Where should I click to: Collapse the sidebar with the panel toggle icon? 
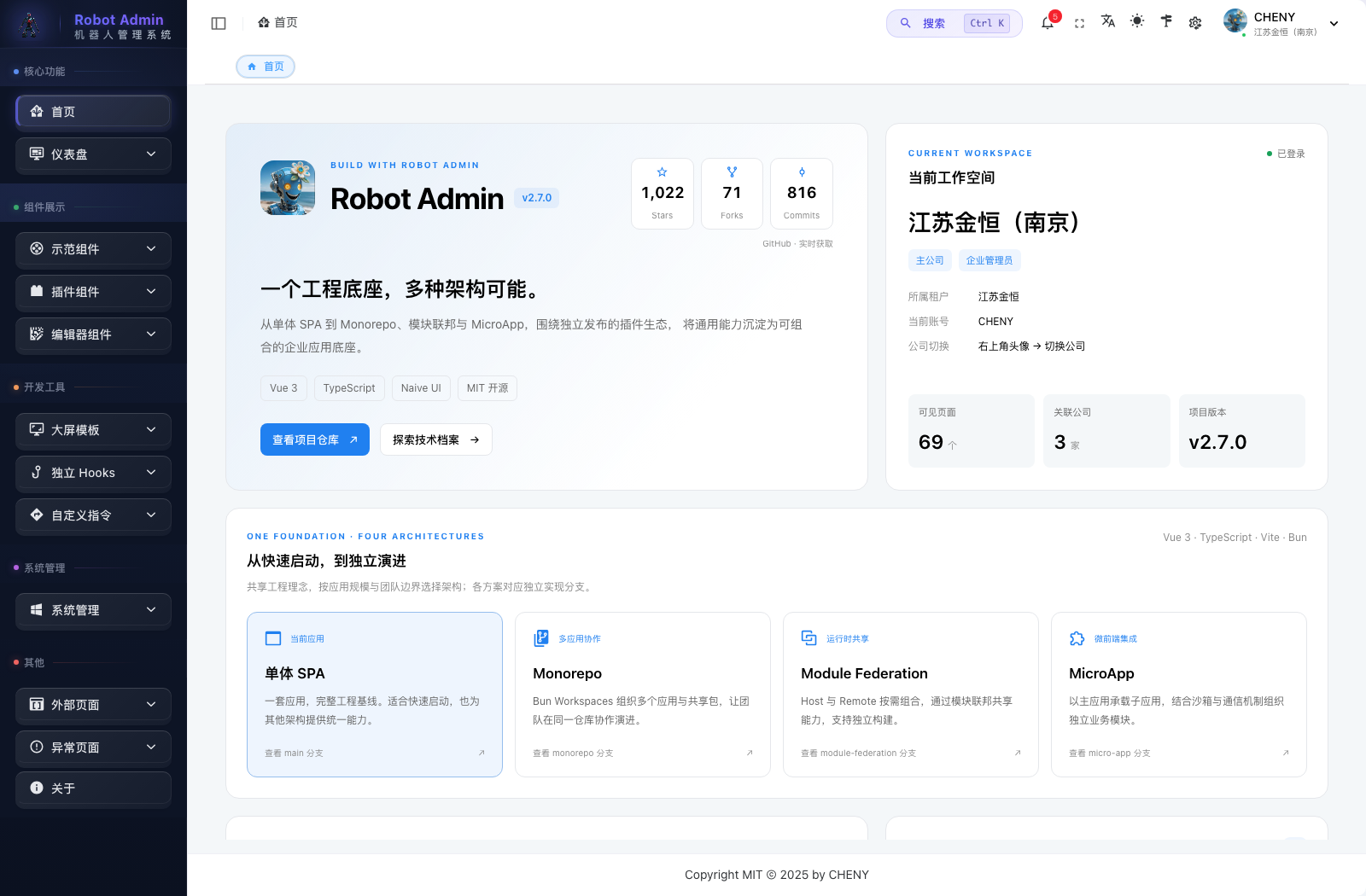point(219,23)
